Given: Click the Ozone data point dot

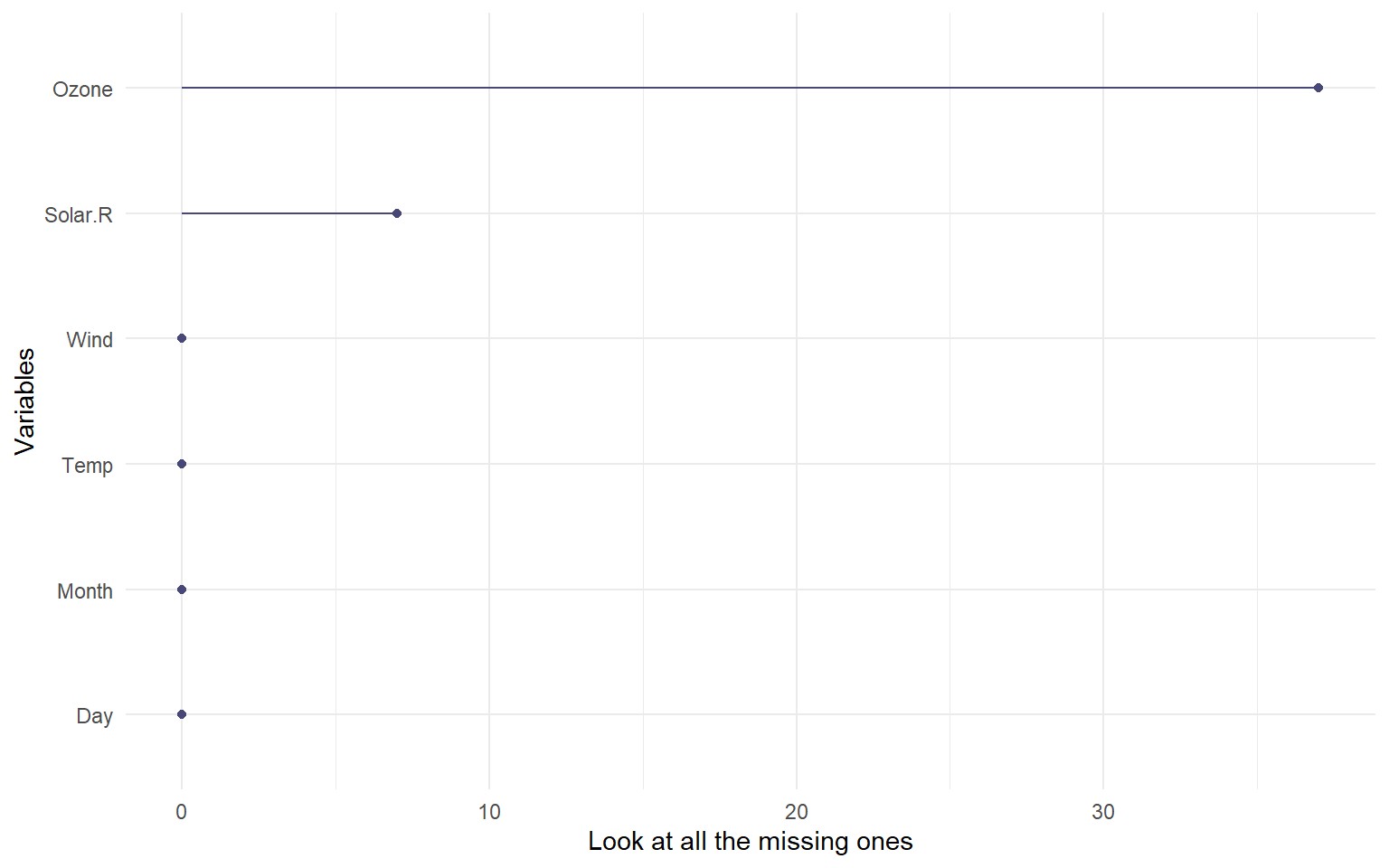Looking at the screenshot, I should tap(1318, 88).
